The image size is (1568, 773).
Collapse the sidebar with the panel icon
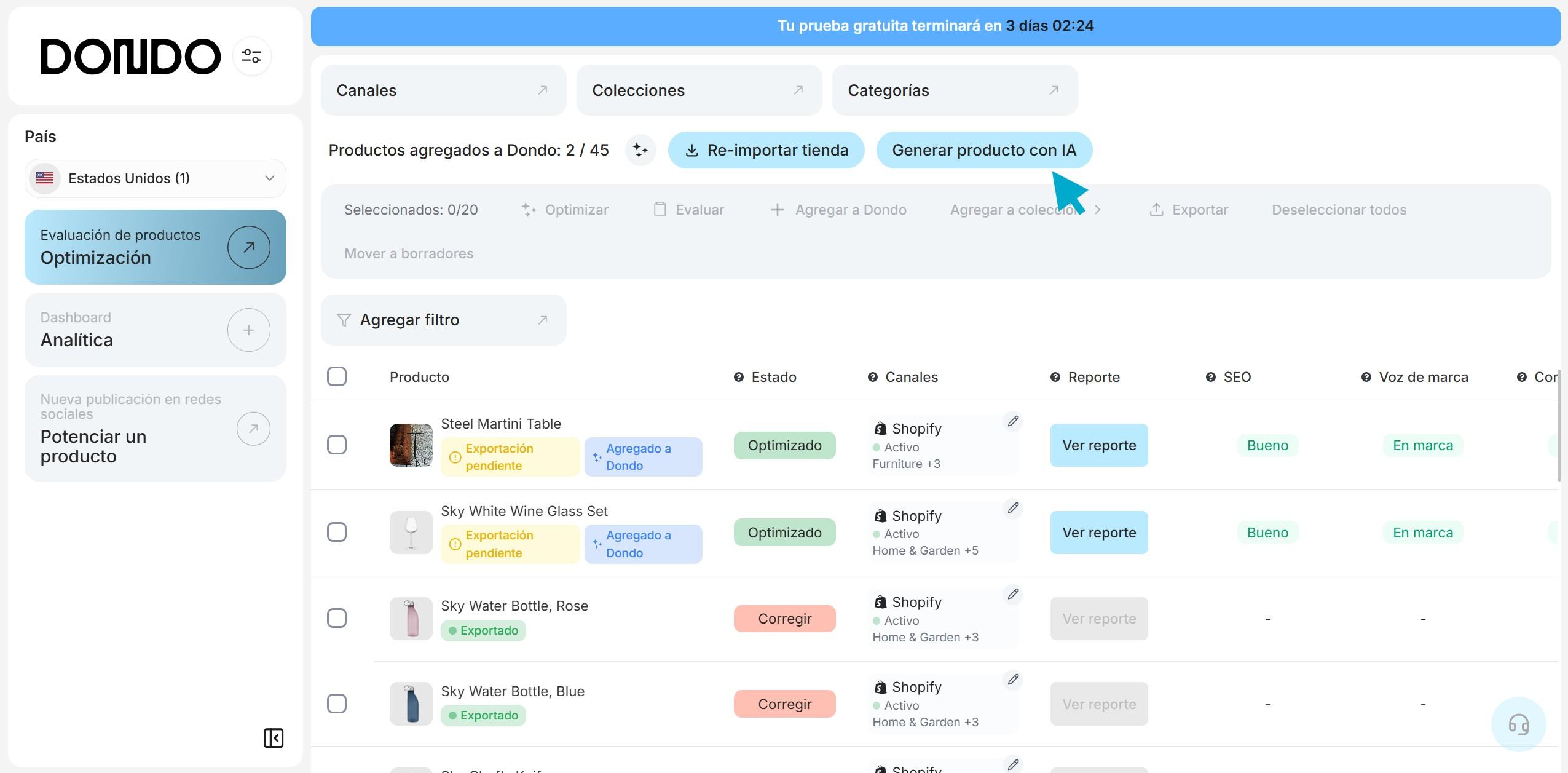(274, 737)
